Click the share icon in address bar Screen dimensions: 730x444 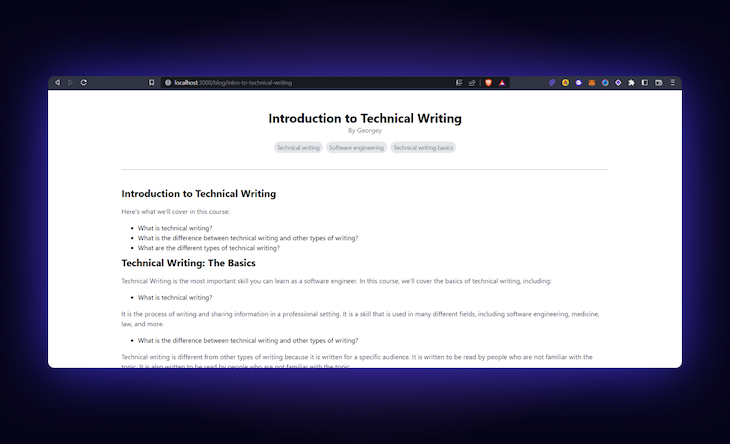coord(472,82)
